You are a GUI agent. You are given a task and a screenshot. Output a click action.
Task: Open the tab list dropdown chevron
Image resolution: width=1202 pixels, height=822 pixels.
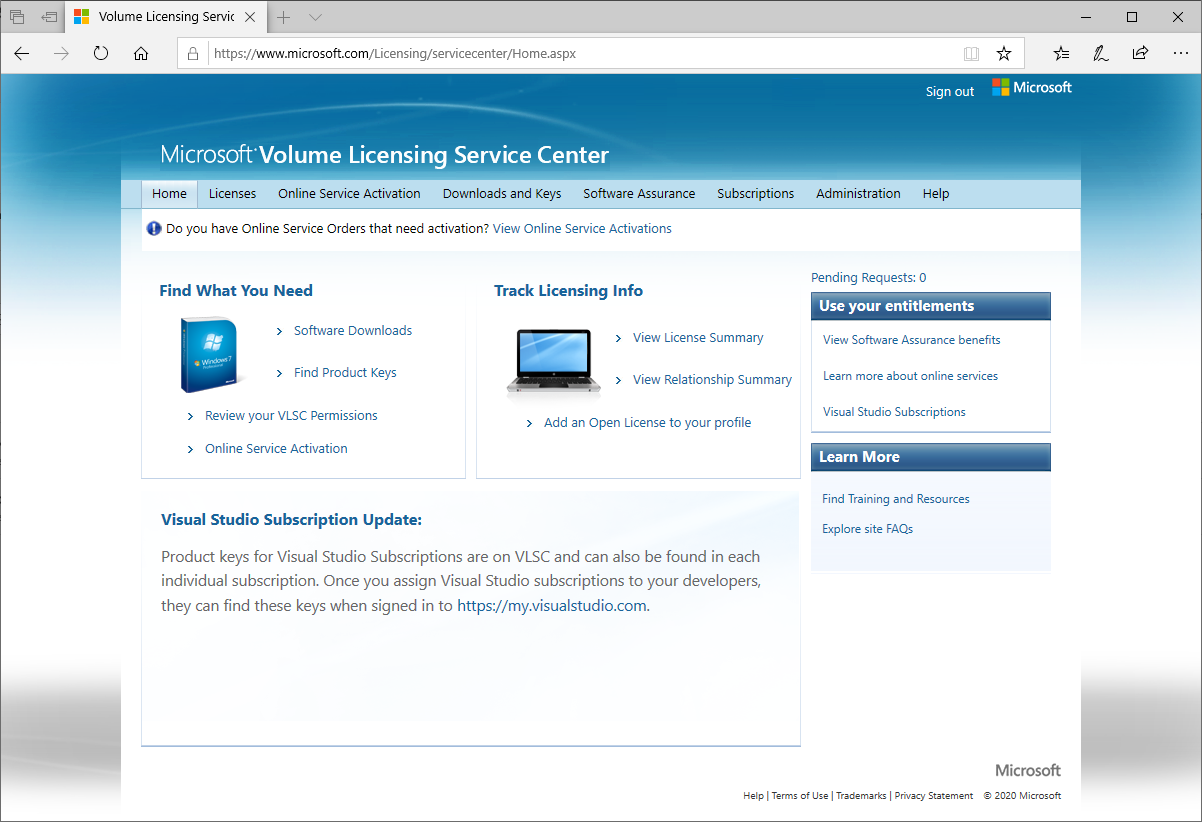[315, 17]
